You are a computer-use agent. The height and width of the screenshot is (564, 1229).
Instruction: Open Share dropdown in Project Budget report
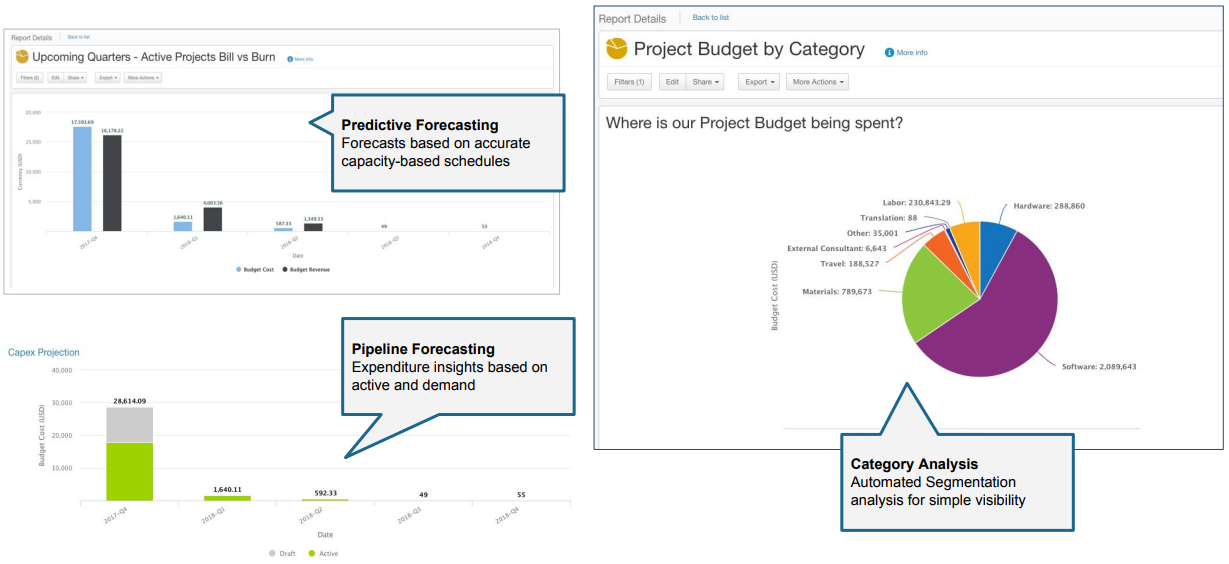click(706, 82)
